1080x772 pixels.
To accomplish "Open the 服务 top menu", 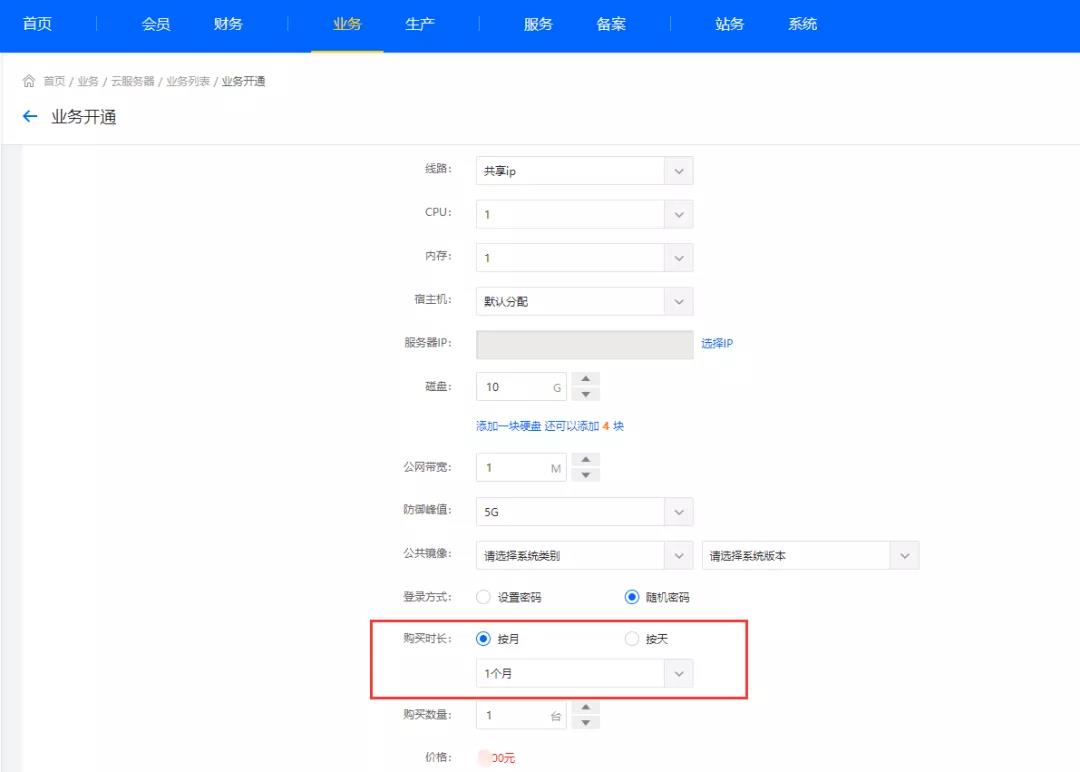I will point(538,24).
